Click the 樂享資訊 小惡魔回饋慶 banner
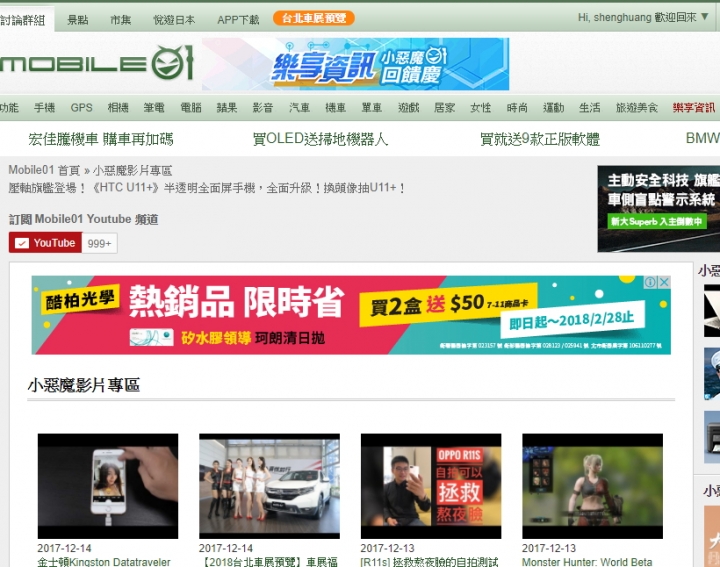This screenshot has width=720, height=567. pos(355,64)
